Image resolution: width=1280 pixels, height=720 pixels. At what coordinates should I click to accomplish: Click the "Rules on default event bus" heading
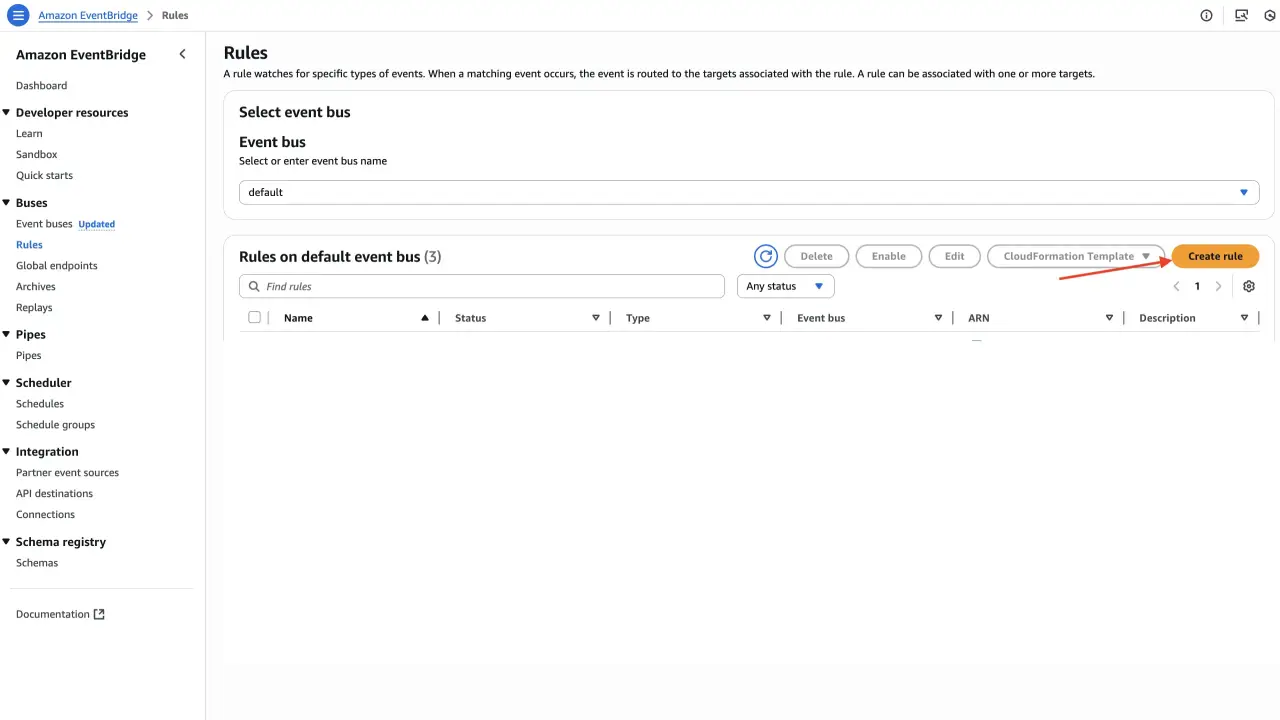330,257
